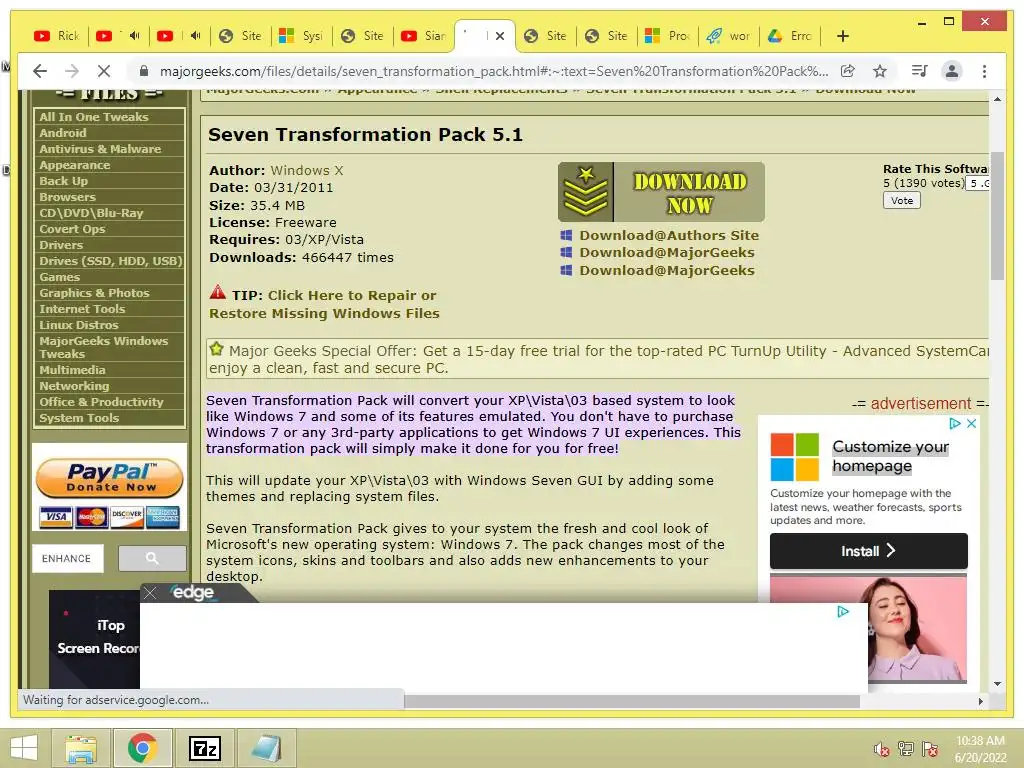Click the forward navigation arrow

tap(72, 71)
